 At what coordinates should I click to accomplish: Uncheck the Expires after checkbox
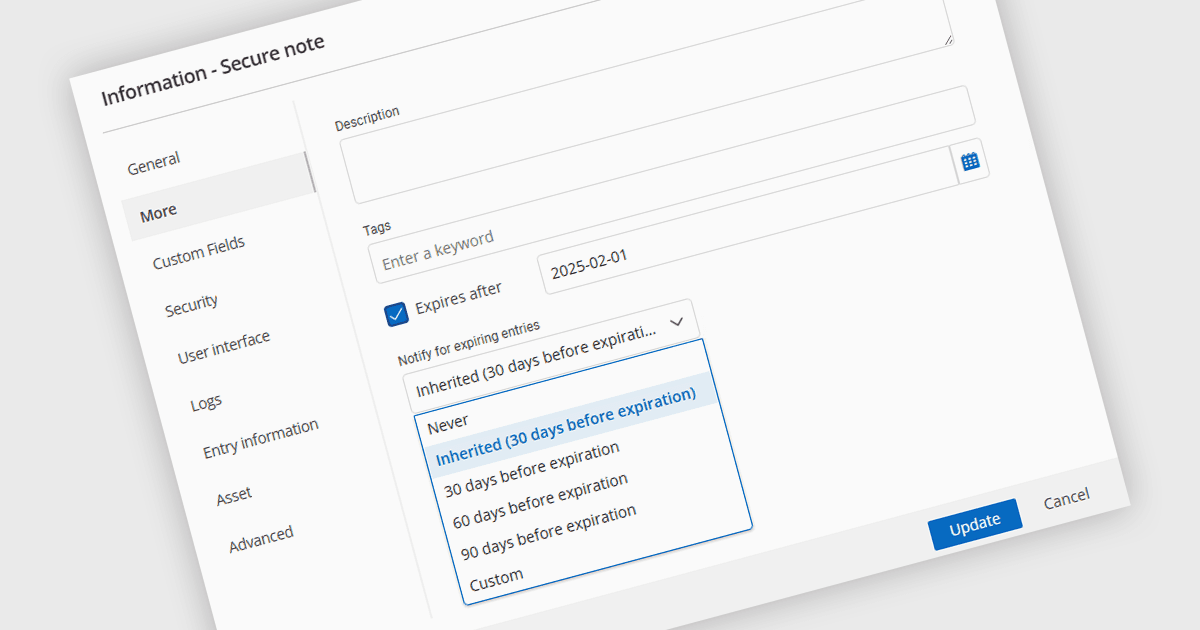(397, 314)
